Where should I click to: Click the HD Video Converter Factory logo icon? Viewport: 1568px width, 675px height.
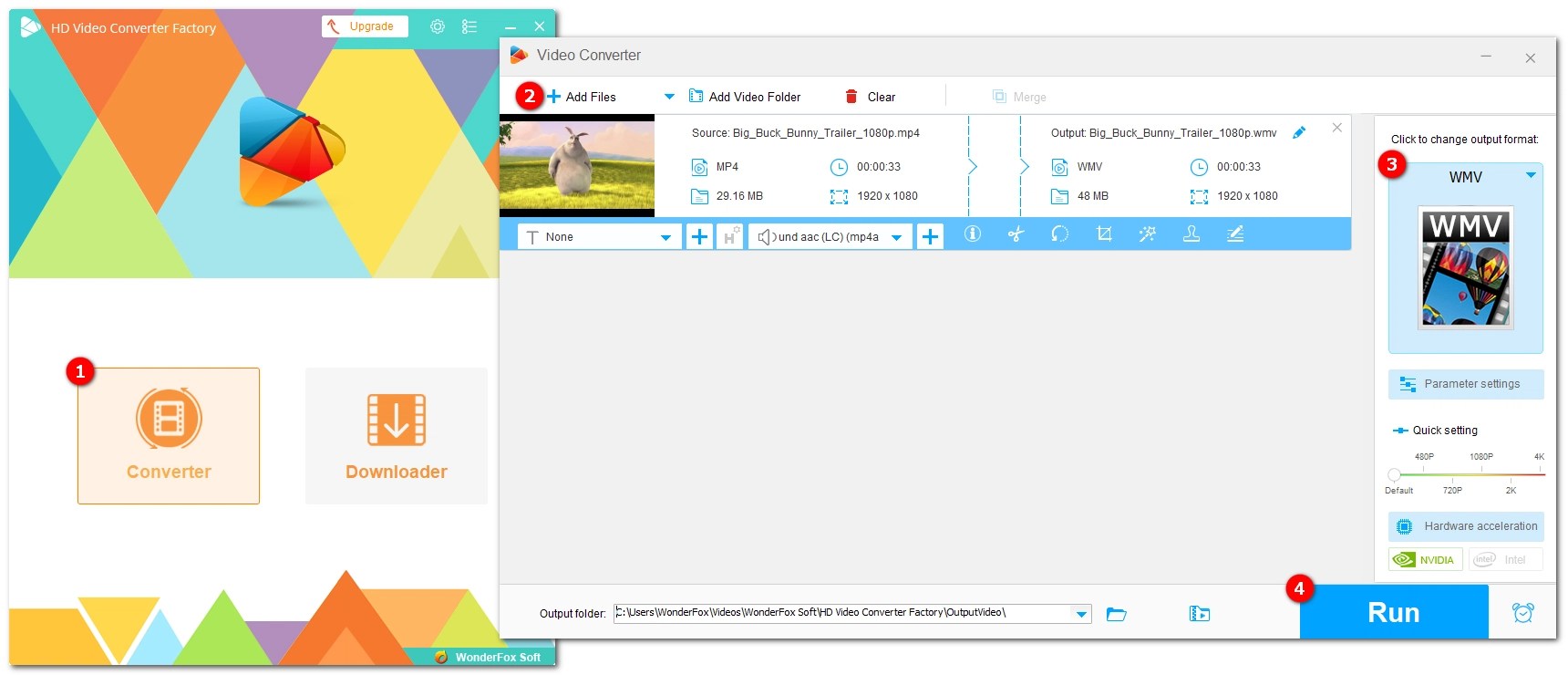pos(31,27)
